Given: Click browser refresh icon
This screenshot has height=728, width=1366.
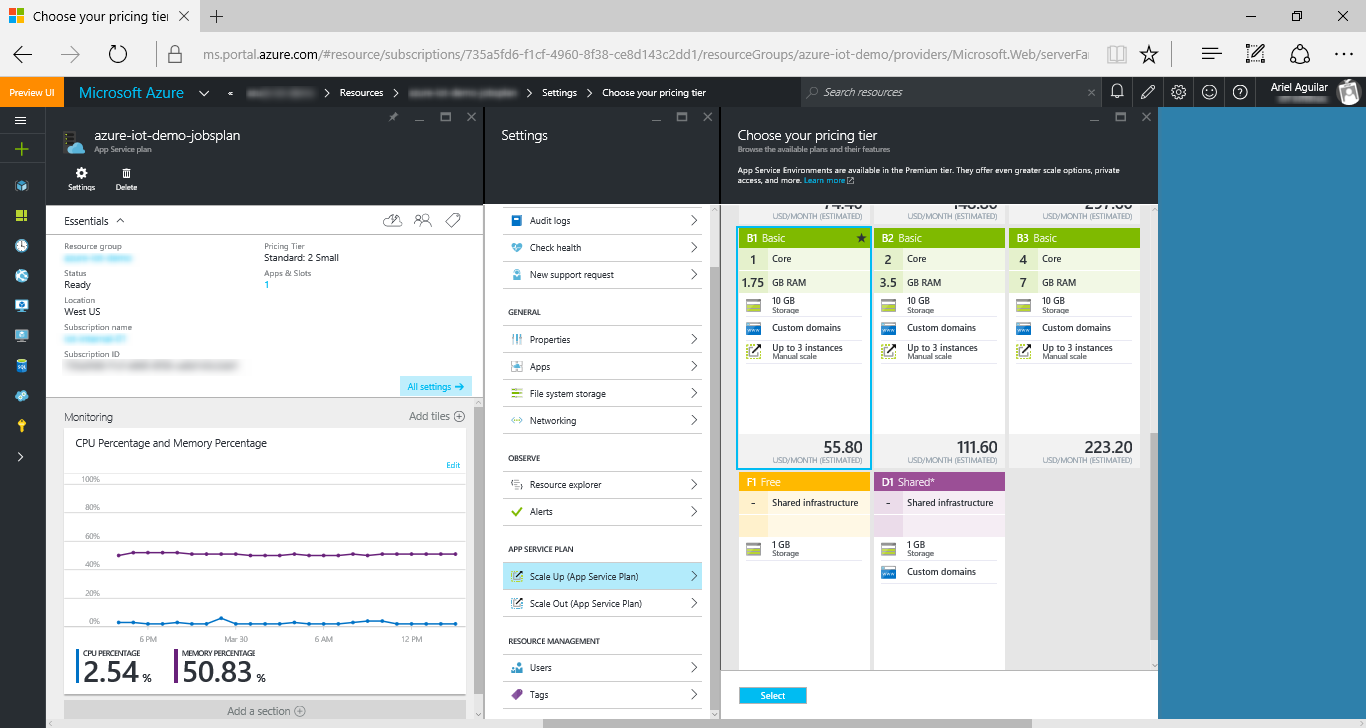Looking at the screenshot, I should [x=118, y=54].
